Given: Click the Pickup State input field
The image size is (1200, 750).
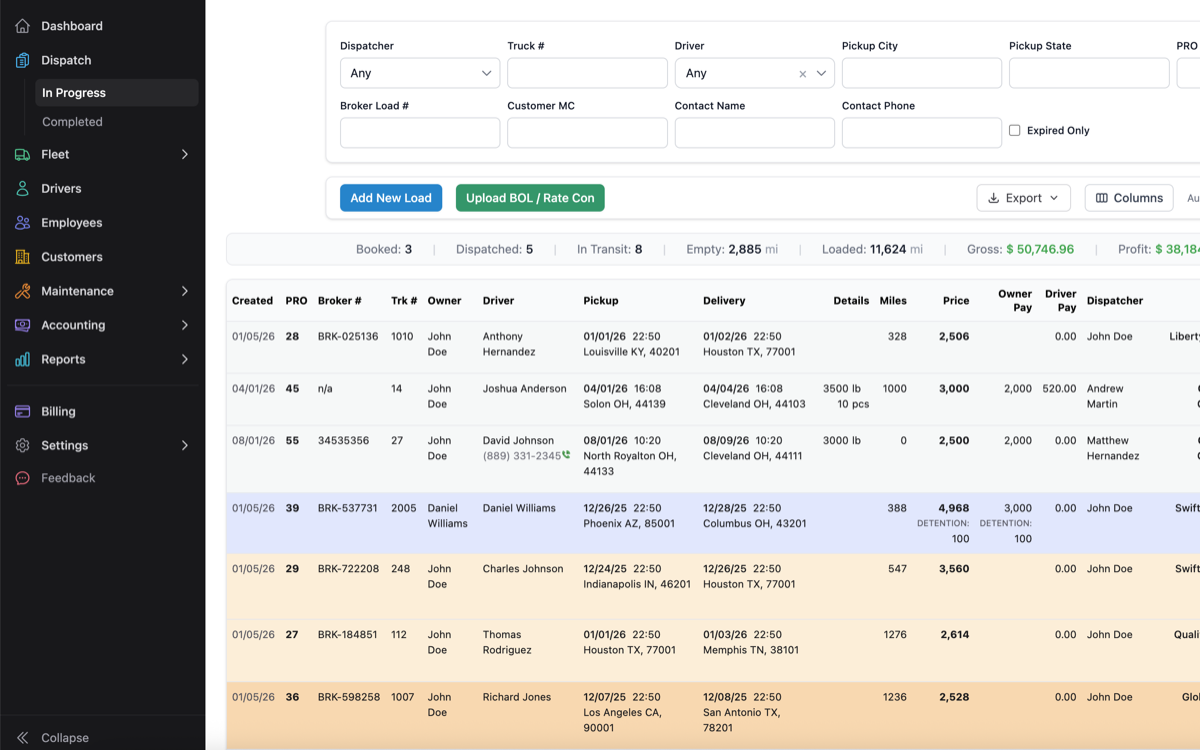Looking at the screenshot, I should click(1089, 73).
